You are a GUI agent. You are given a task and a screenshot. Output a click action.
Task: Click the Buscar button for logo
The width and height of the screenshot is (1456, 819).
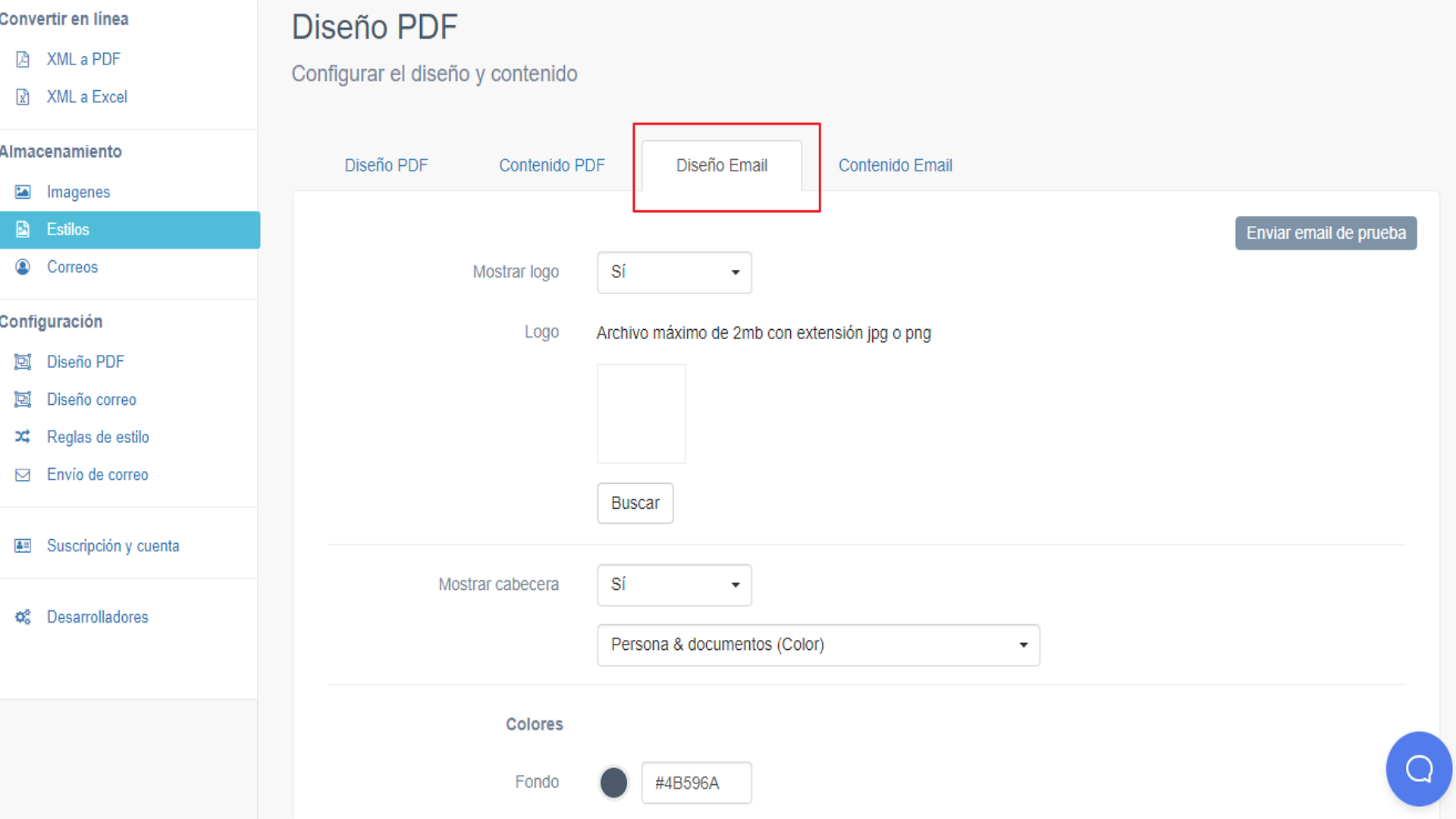[635, 504]
